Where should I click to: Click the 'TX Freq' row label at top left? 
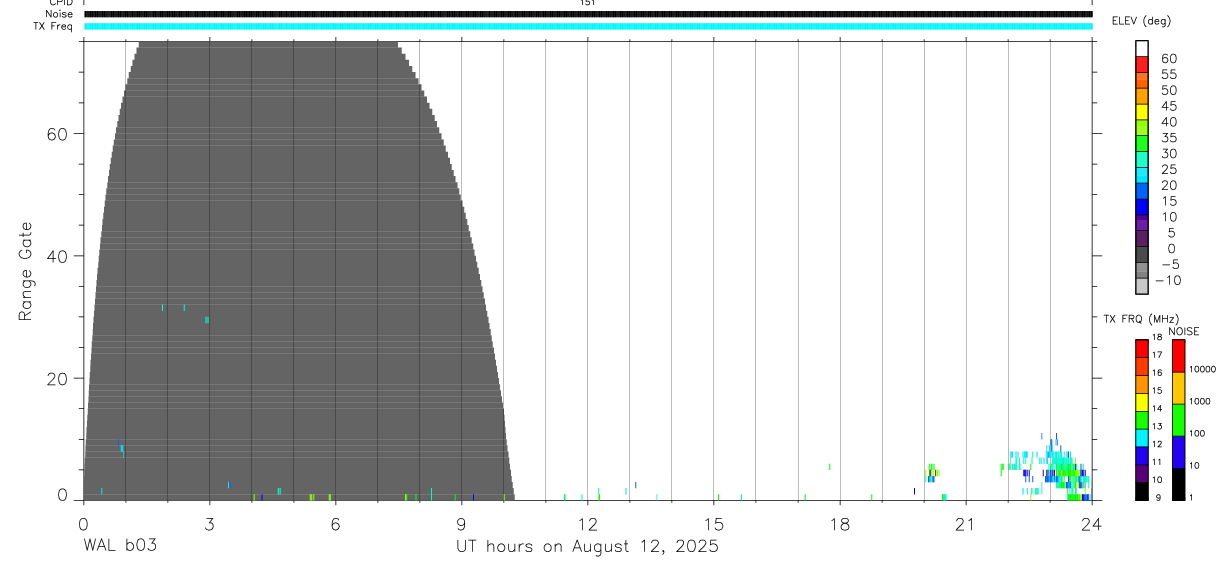54,26
